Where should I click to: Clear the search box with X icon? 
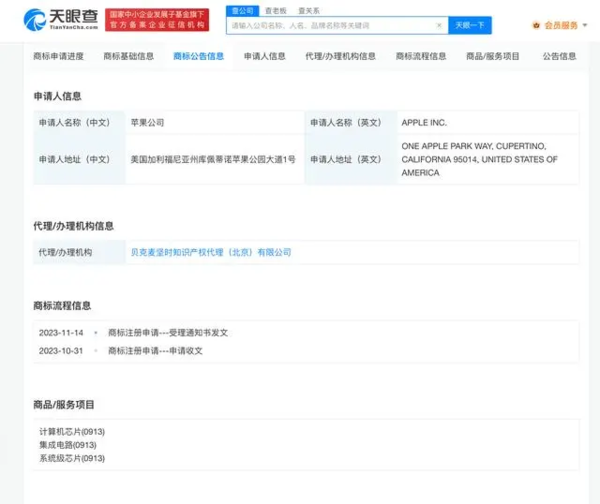(439, 26)
